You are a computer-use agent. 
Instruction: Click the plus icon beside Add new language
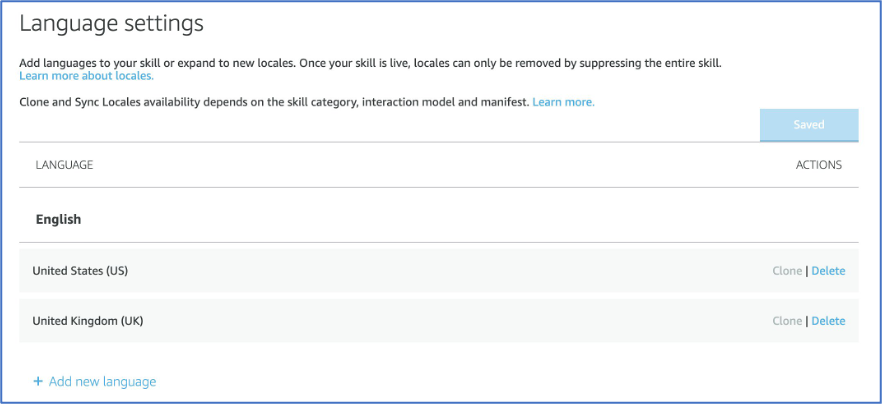(x=38, y=381)
